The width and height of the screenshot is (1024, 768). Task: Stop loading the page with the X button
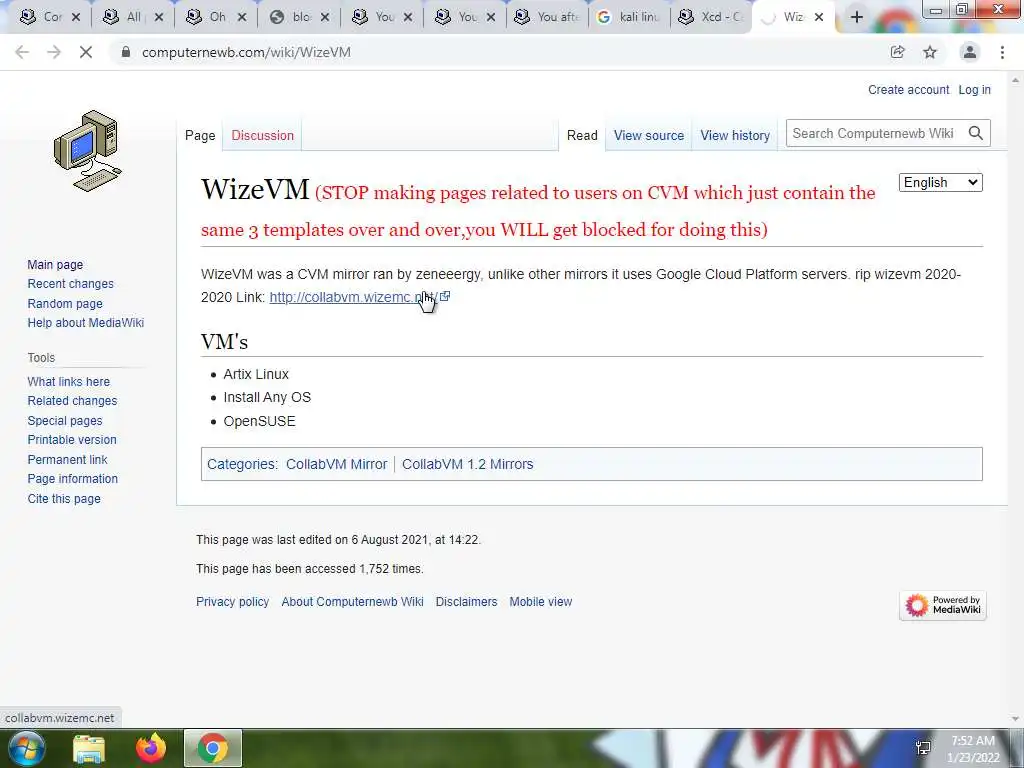pos(86,52)
